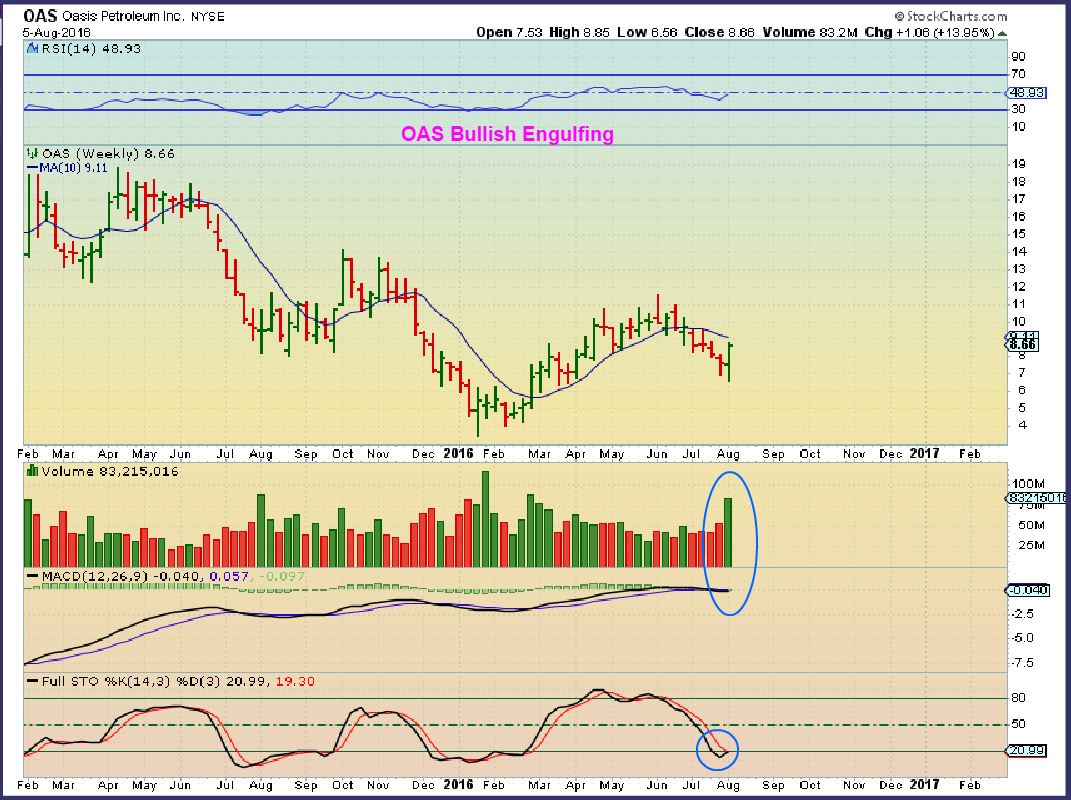Click the small icon beside OAS (Weekly)
Viewport: 1071px width, 800px height.
31,154
